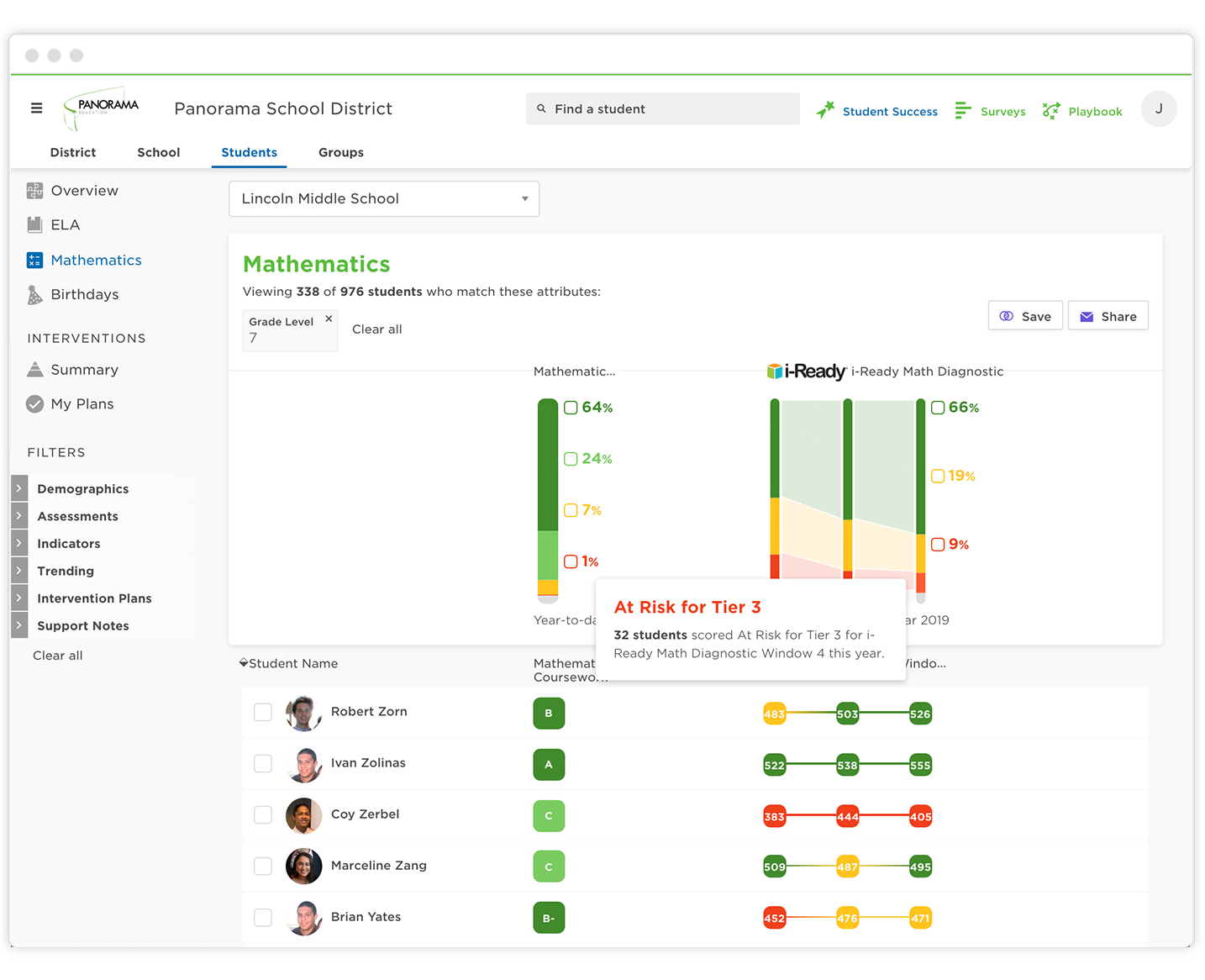Remove the Grade Level 7 filter
The height and width of the screenshot is (980, 1205).
(328, 319)
